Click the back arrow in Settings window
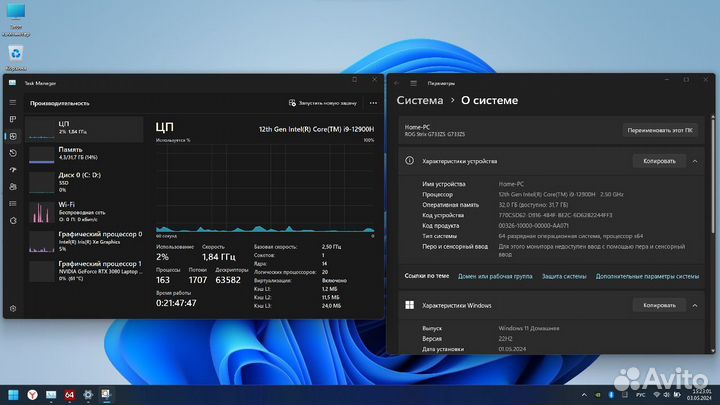720x405 pixels. pos(399,84)
